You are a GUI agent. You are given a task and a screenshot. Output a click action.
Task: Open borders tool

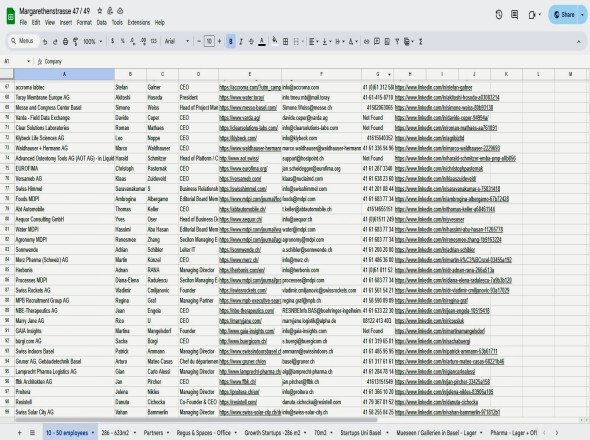(x=286, y=41)
